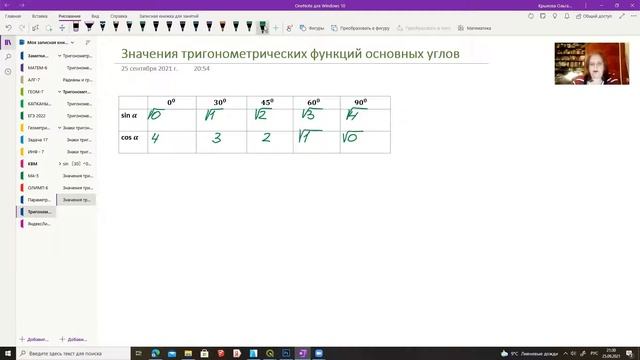Open the Математика assistant
Viewport: 640px width, 360px height.
pyautogui.click(x=474, y=28)
